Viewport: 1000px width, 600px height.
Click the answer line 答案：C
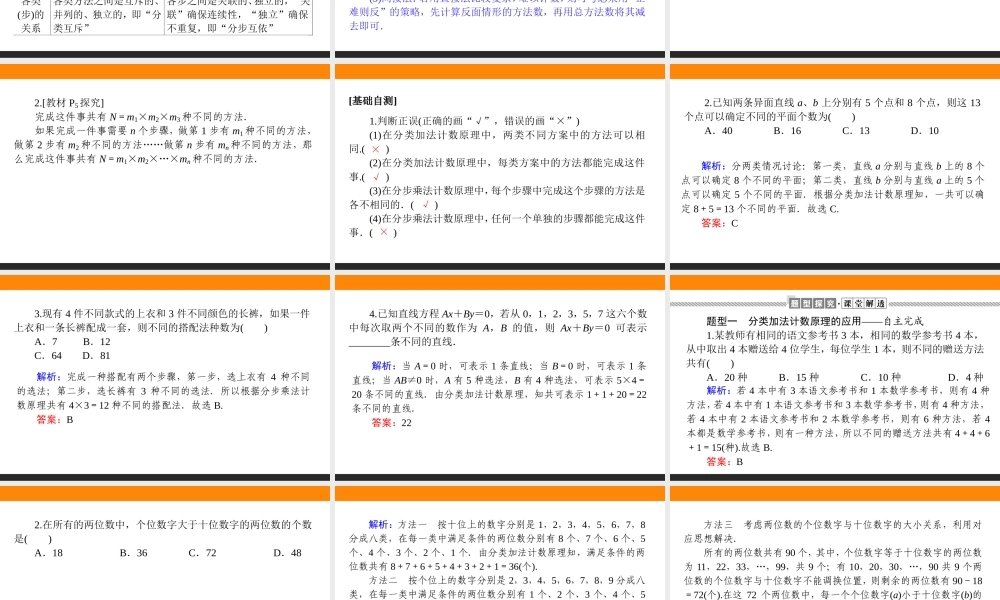click(719, 223)
